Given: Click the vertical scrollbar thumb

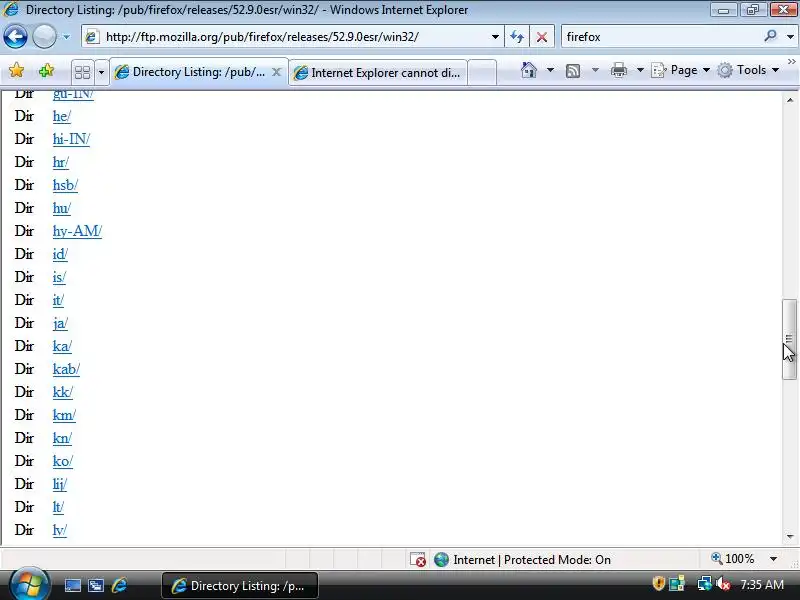Looking at the screenshot, I should (x=789, y=339).
